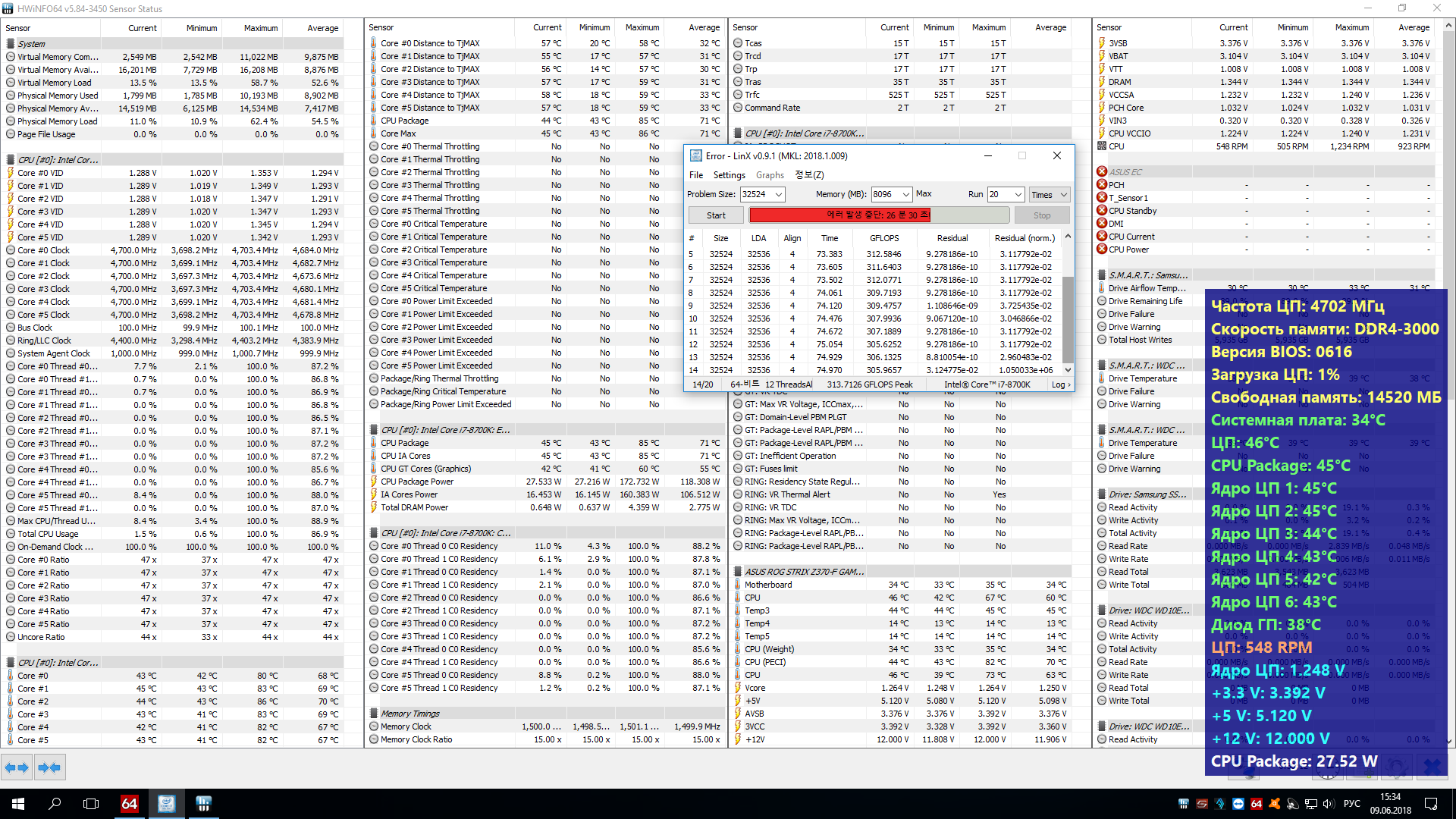Open Windows Task View button
The image size is (1456, 819).
pyautogui.click(x=91, y=804)
